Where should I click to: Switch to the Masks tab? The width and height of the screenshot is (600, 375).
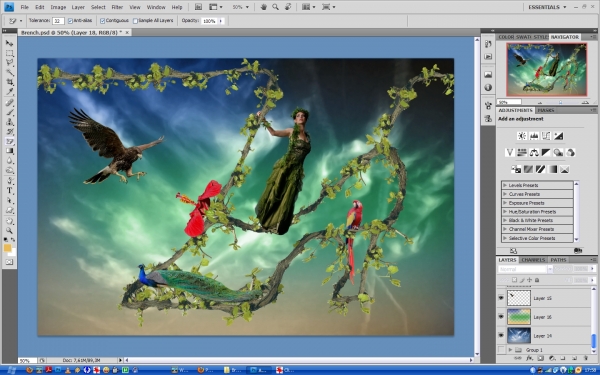click(546, 110)
